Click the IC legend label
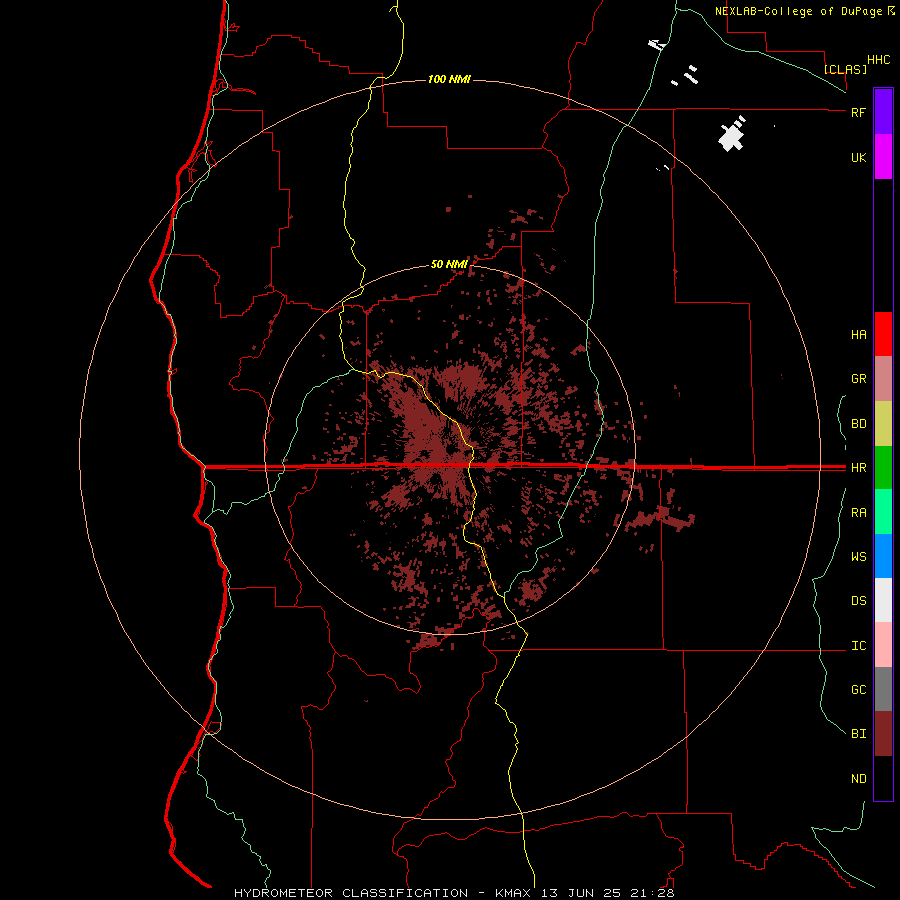The image size is (900, 900). point(858,646)
